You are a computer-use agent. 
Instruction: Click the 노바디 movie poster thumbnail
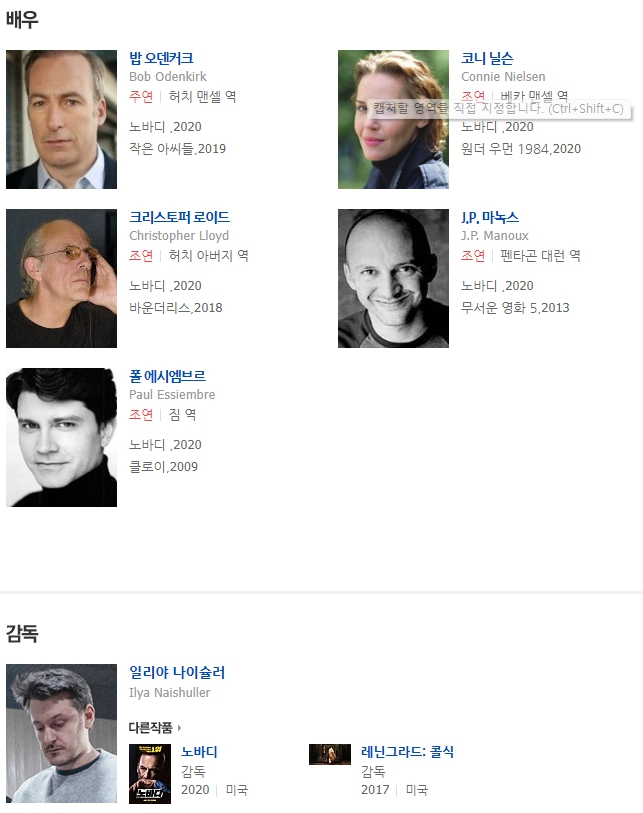150,774
